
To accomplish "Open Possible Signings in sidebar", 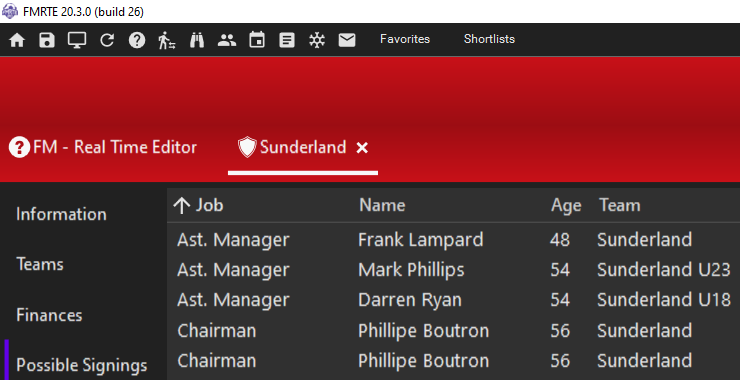I will tap(82, 365).
